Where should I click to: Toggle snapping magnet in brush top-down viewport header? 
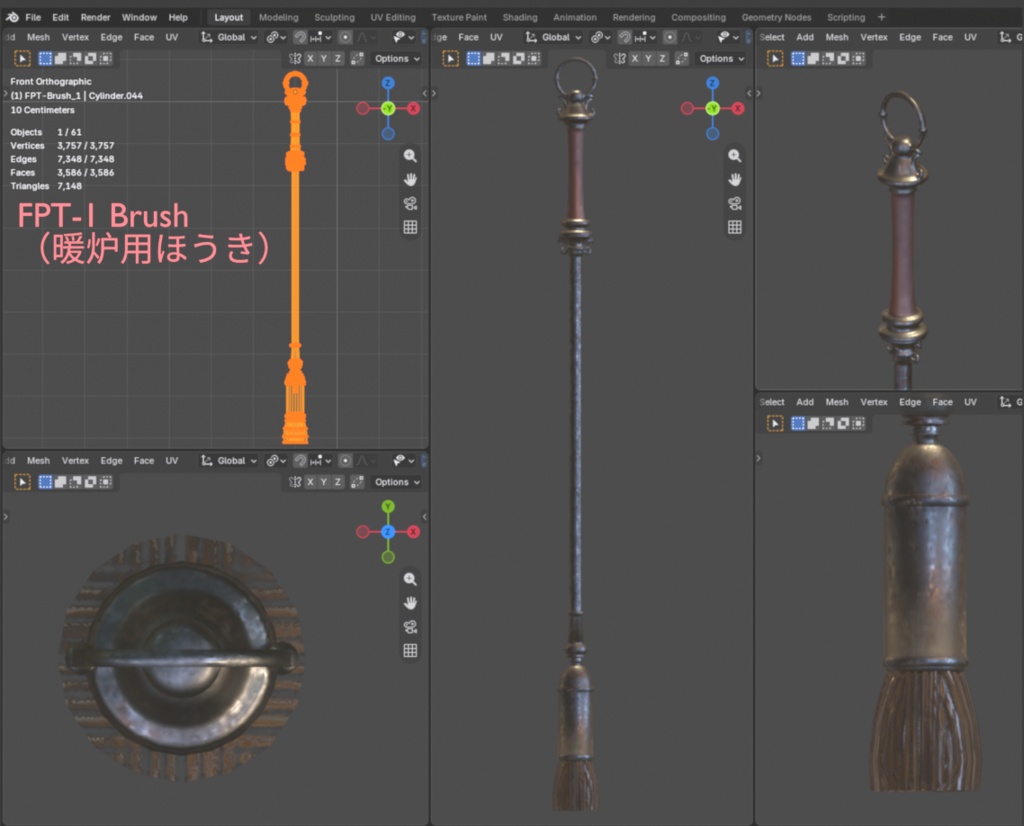[x=300, y=461]
